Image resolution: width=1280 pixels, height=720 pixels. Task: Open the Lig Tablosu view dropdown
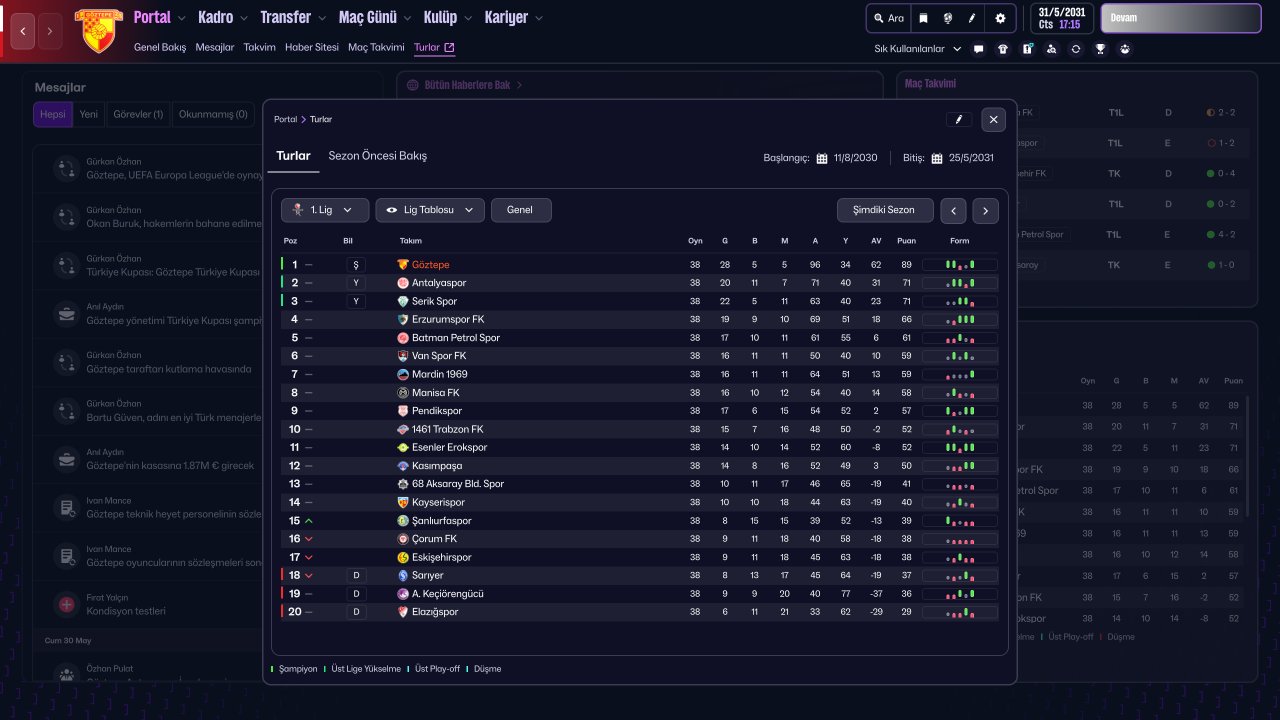[x=430, y=210]
